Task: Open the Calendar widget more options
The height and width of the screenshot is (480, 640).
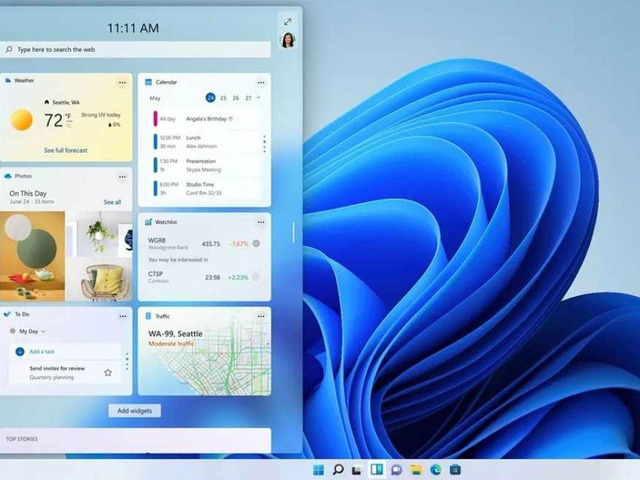Action: click(260, 81)
